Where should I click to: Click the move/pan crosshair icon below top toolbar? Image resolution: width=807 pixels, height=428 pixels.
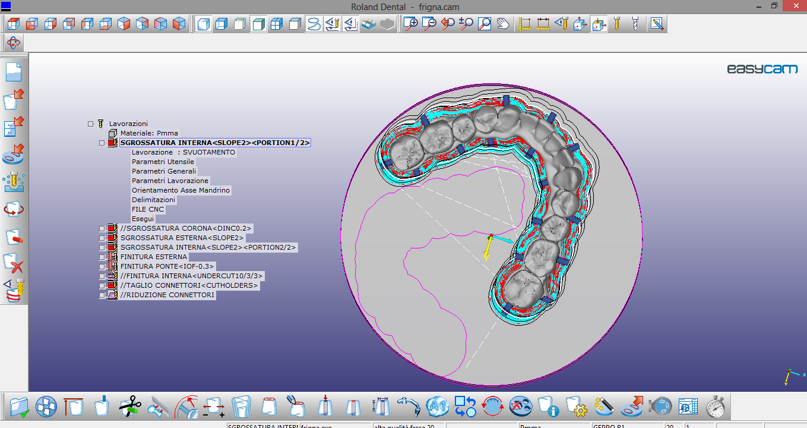13,43
